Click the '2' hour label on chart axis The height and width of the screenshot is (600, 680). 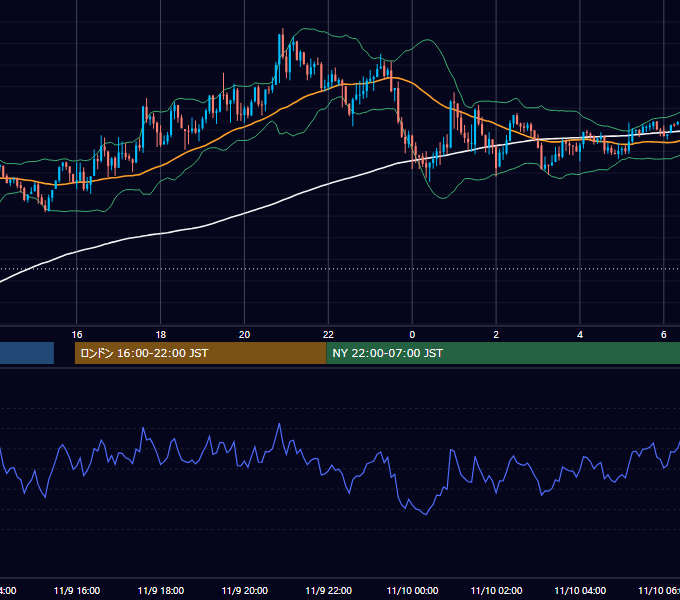pos(496,334)
